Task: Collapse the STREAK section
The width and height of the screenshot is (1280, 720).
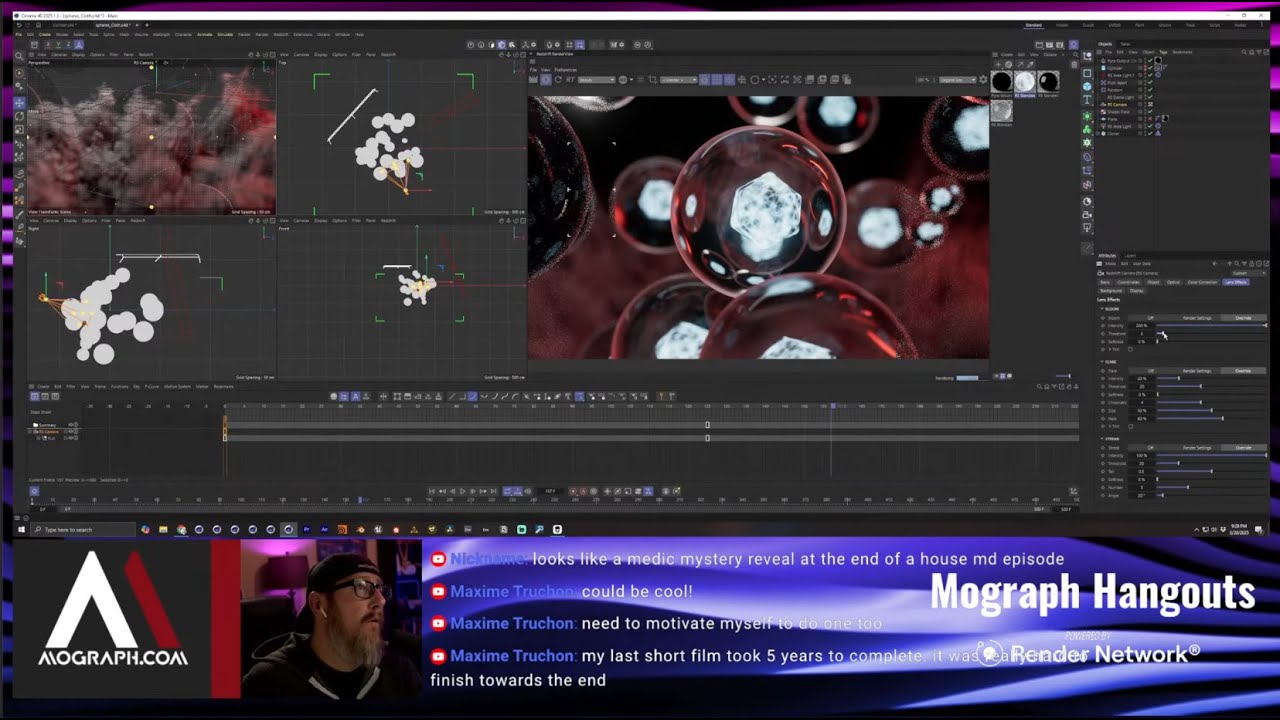Action: point(1102,439)
